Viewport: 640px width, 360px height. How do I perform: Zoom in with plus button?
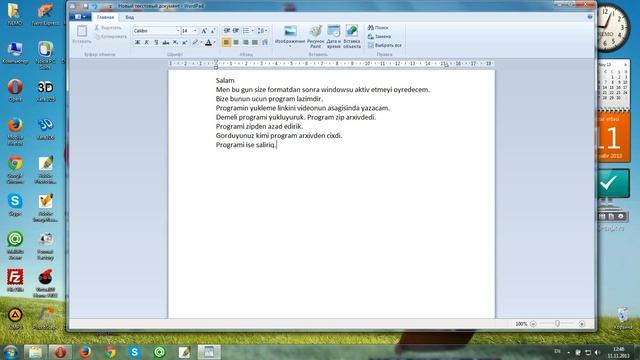tap(582, 324)
